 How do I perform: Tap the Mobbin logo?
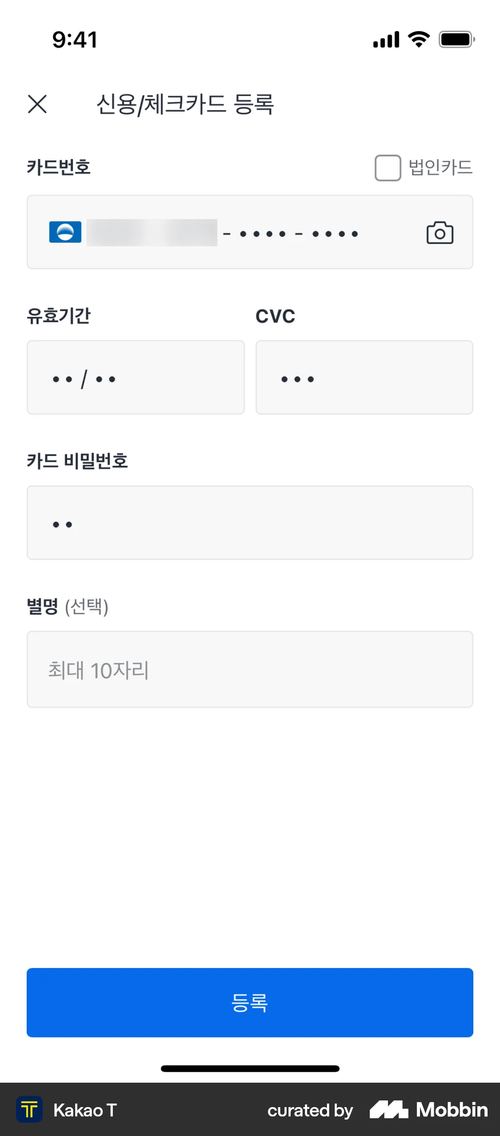(428, 1109)
